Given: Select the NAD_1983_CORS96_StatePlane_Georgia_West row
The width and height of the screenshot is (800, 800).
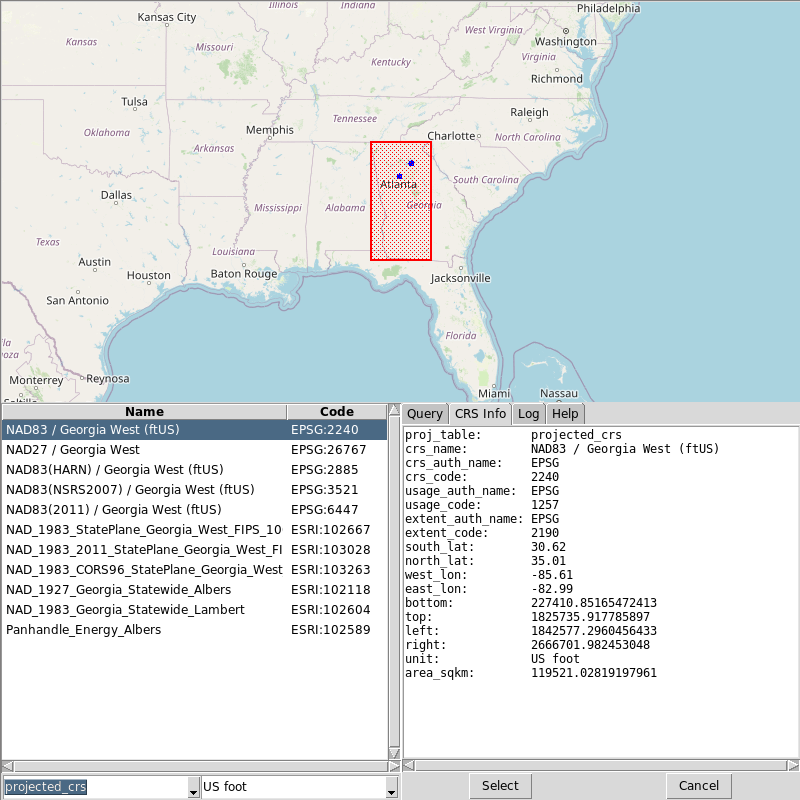Looking at the screenshot, I should click(x=194, y=569).
